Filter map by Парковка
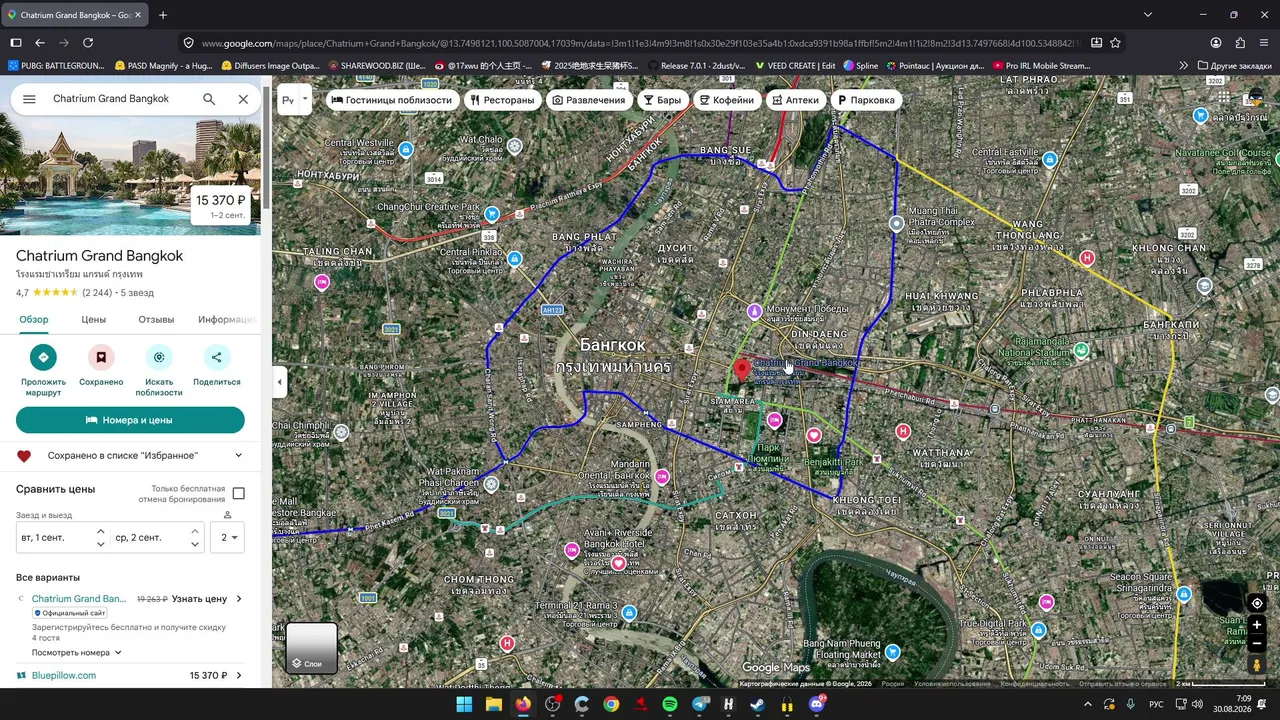 coord(866,100)
